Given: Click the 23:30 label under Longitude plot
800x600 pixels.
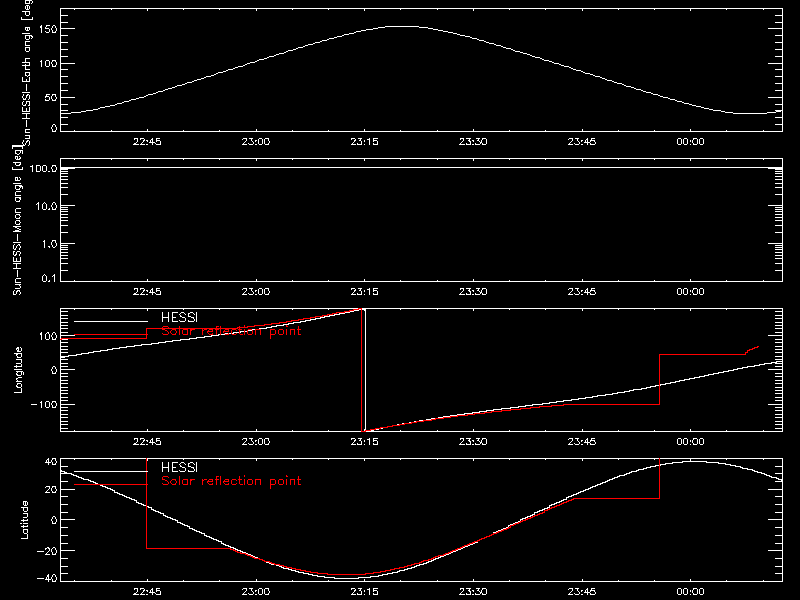Looking at the screenshot, I should pos(473,442).
